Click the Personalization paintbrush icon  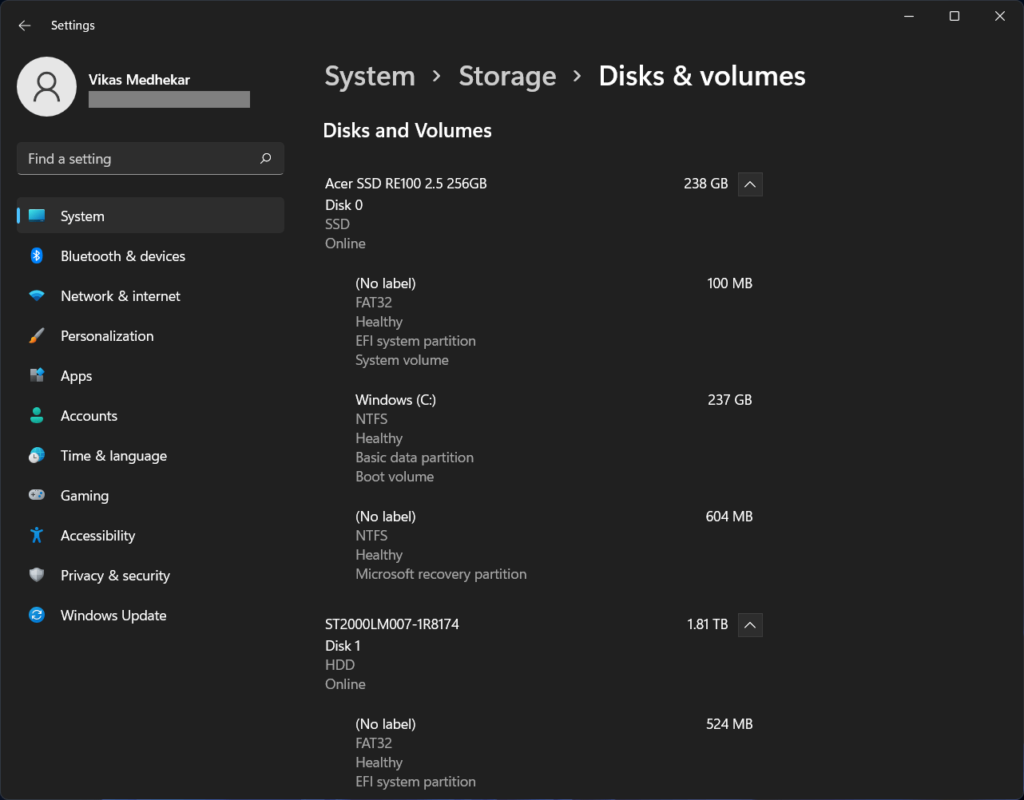coord(37,336)
